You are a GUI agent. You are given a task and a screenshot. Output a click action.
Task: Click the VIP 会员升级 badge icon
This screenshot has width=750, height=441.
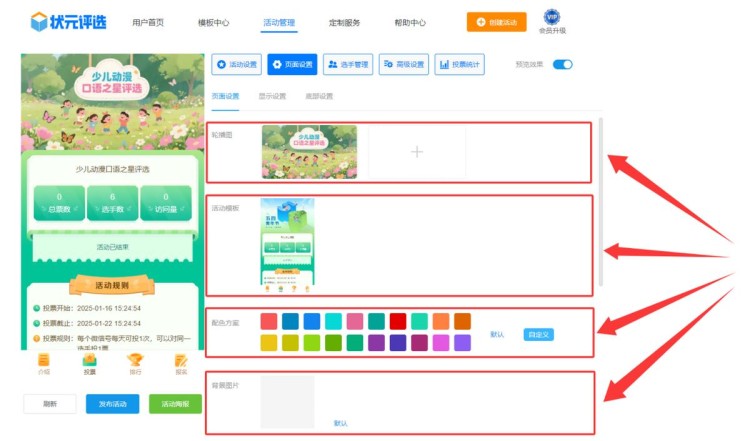coord(551,17)
